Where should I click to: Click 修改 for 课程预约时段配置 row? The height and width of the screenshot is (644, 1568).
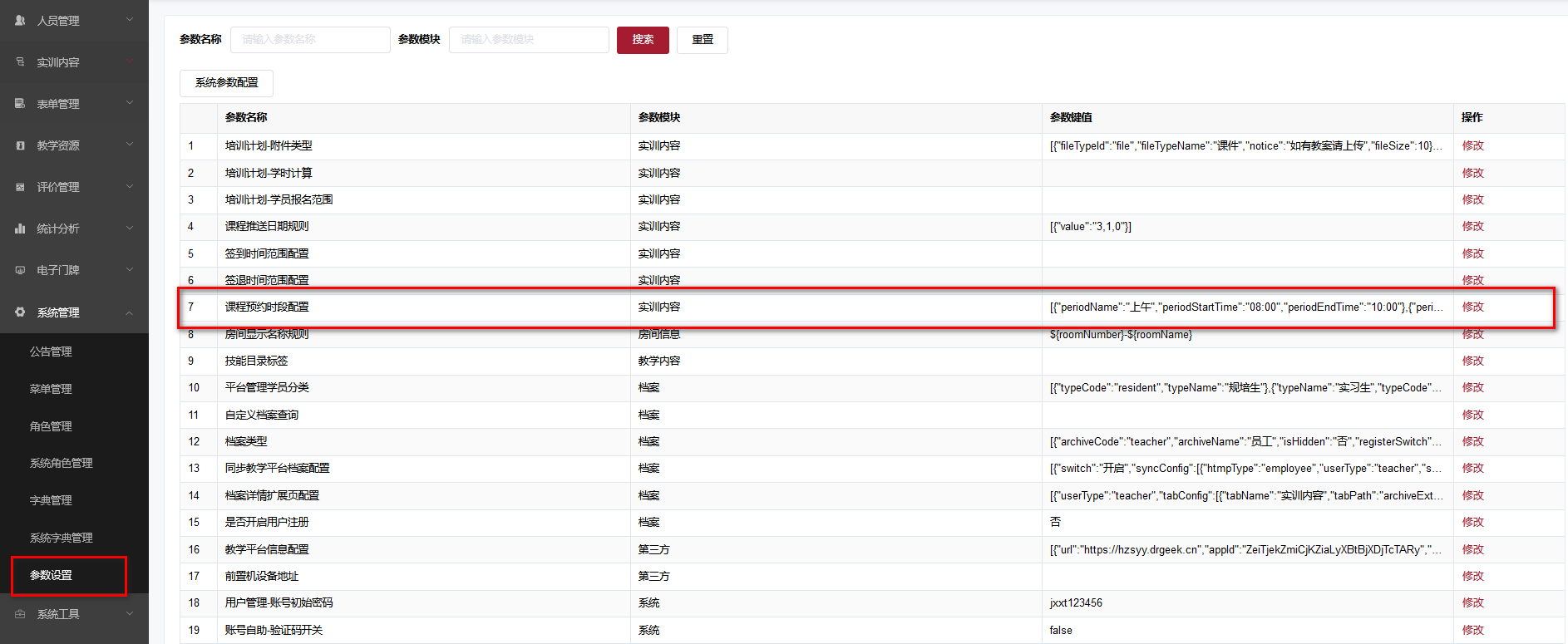(1472, 307)
